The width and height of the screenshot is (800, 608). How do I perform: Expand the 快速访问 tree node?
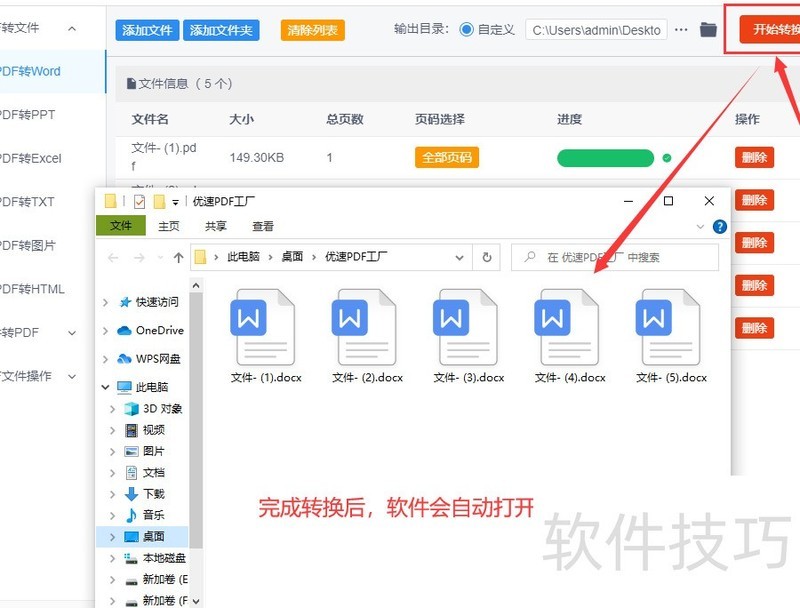107,302
